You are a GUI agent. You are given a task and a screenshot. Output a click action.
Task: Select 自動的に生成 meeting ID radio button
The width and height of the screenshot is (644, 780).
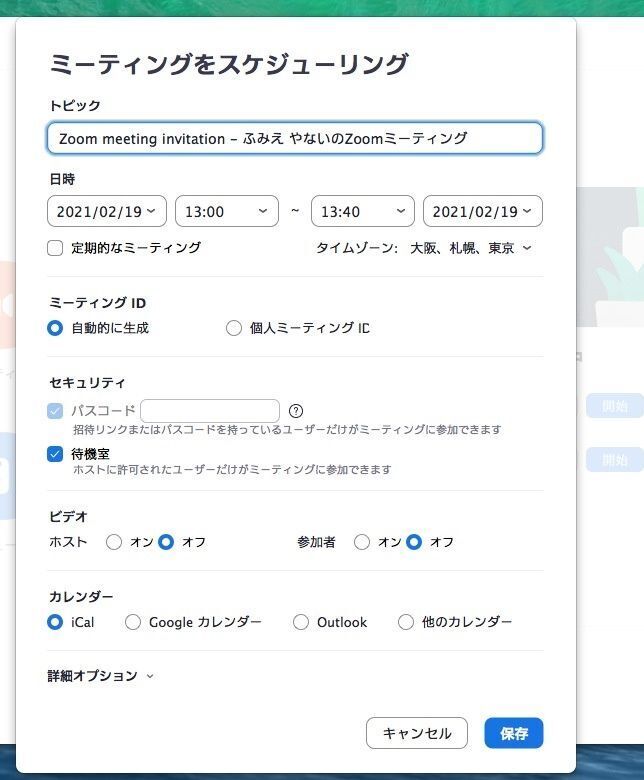click(55, 328)
